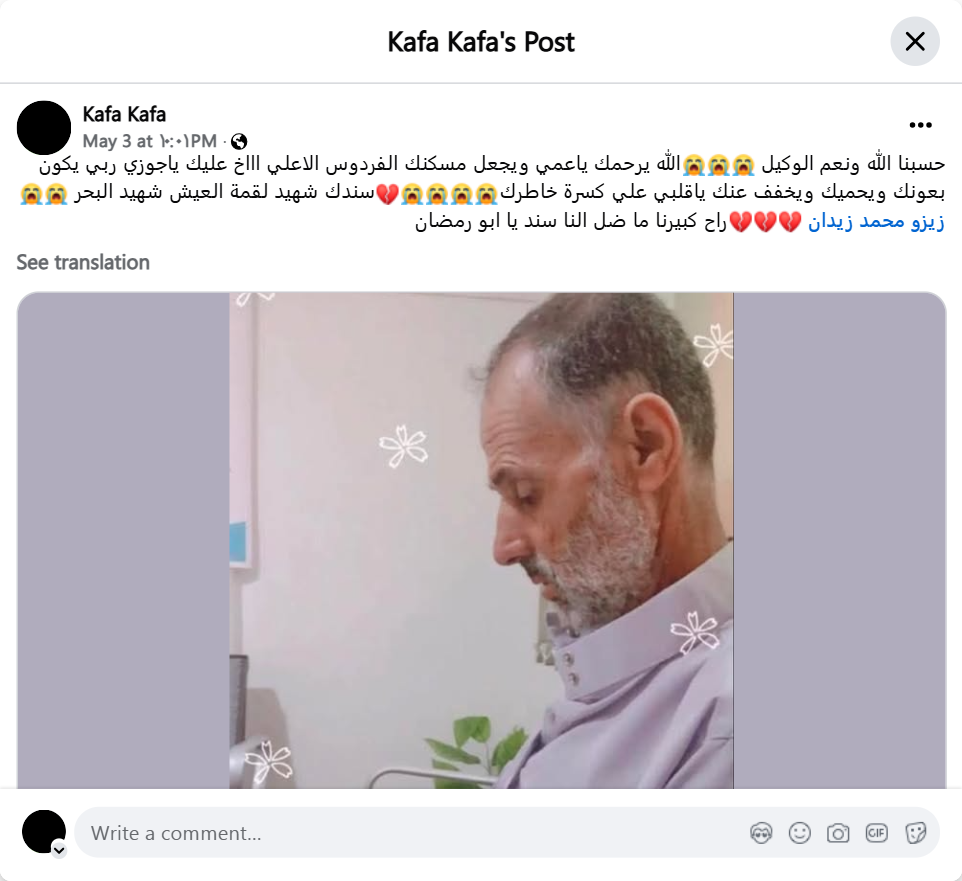
Task: Open Kafa Kafa author name link
Action: click(124, 114)
